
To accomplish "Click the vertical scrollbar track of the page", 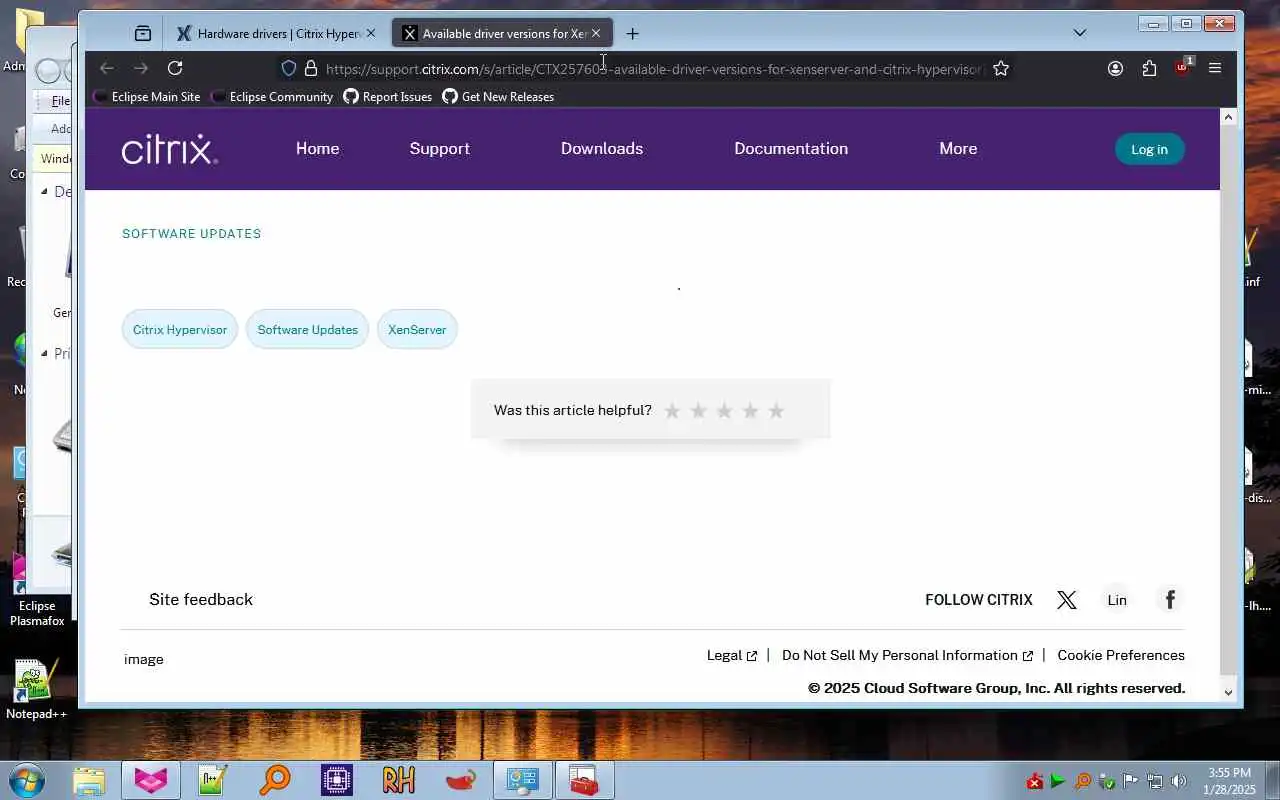I will pos(1229,405).
